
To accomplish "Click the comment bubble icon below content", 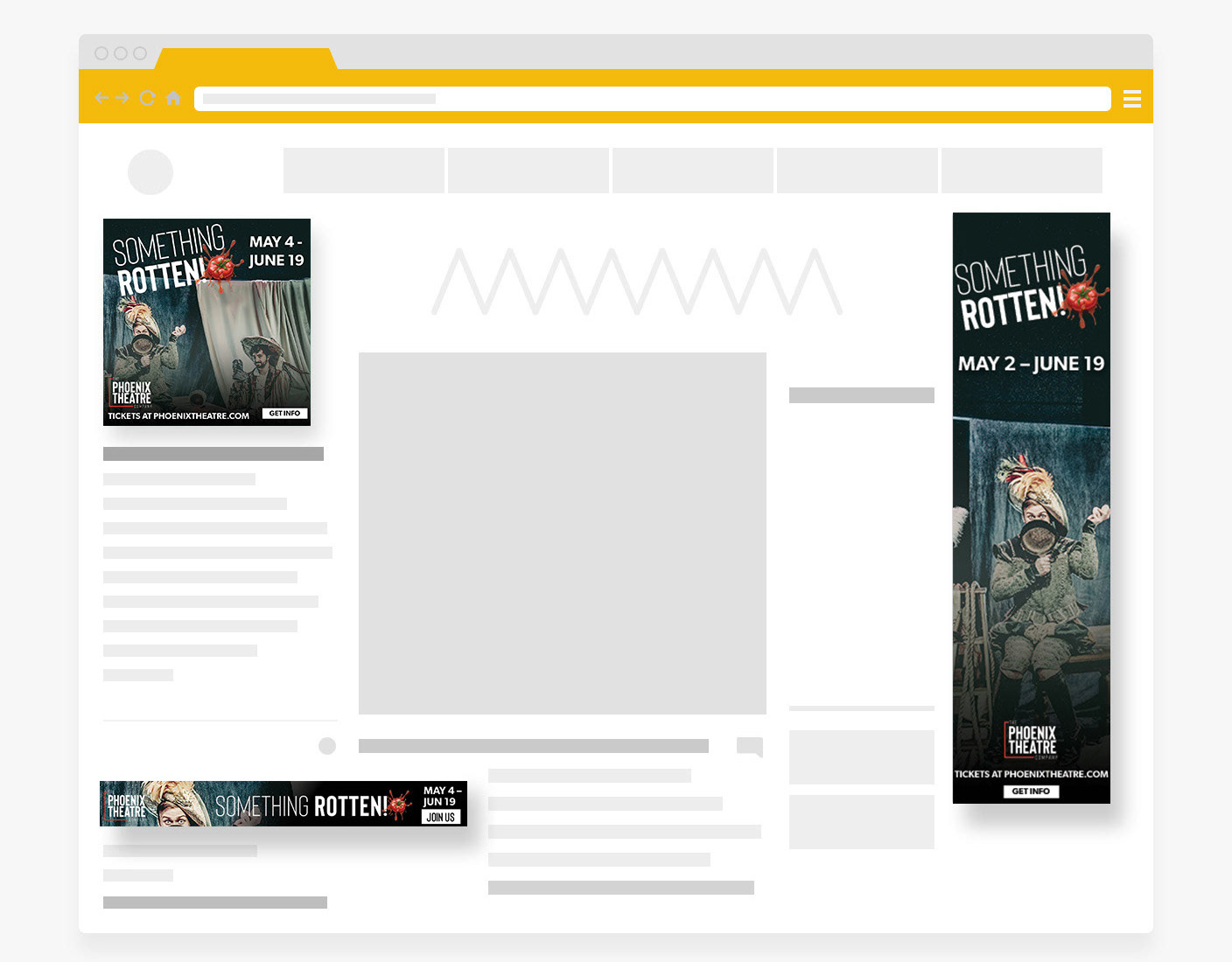I will (750, 747).
